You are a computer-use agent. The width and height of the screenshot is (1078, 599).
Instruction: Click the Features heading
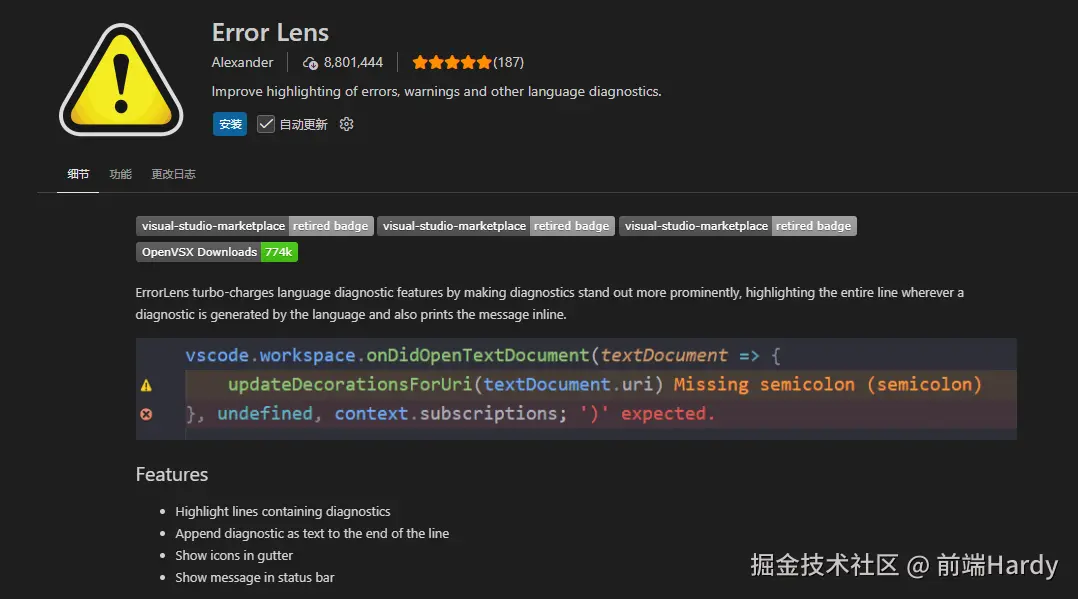(x=172, y=475)
